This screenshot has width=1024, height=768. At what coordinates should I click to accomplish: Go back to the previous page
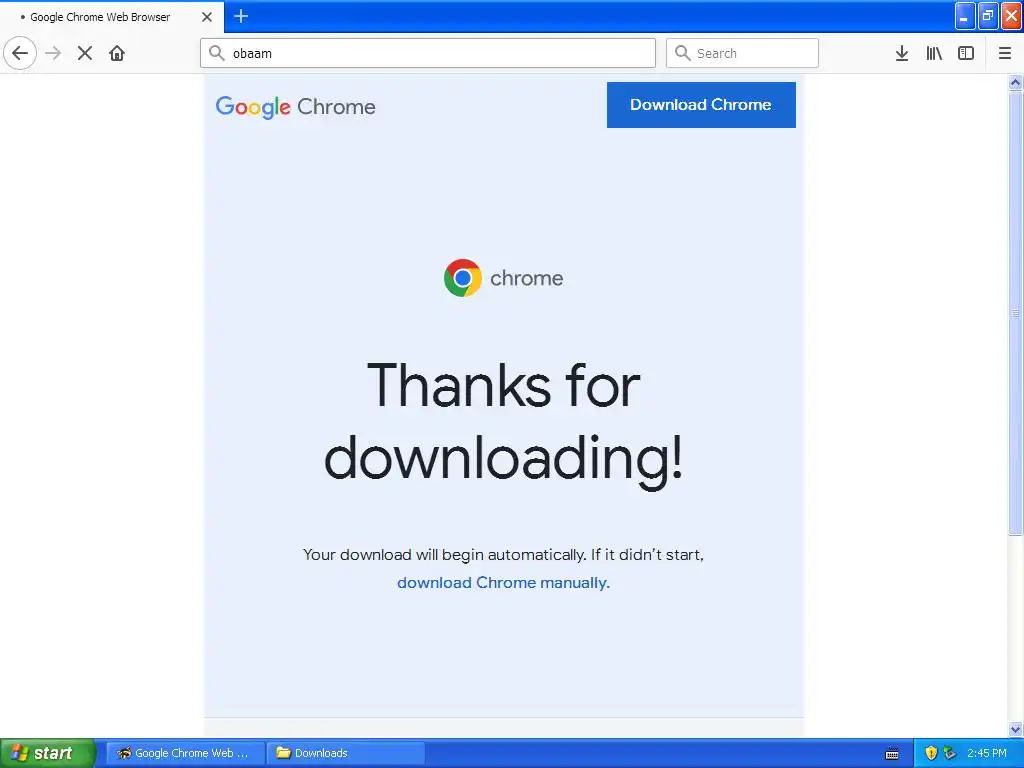20,53
